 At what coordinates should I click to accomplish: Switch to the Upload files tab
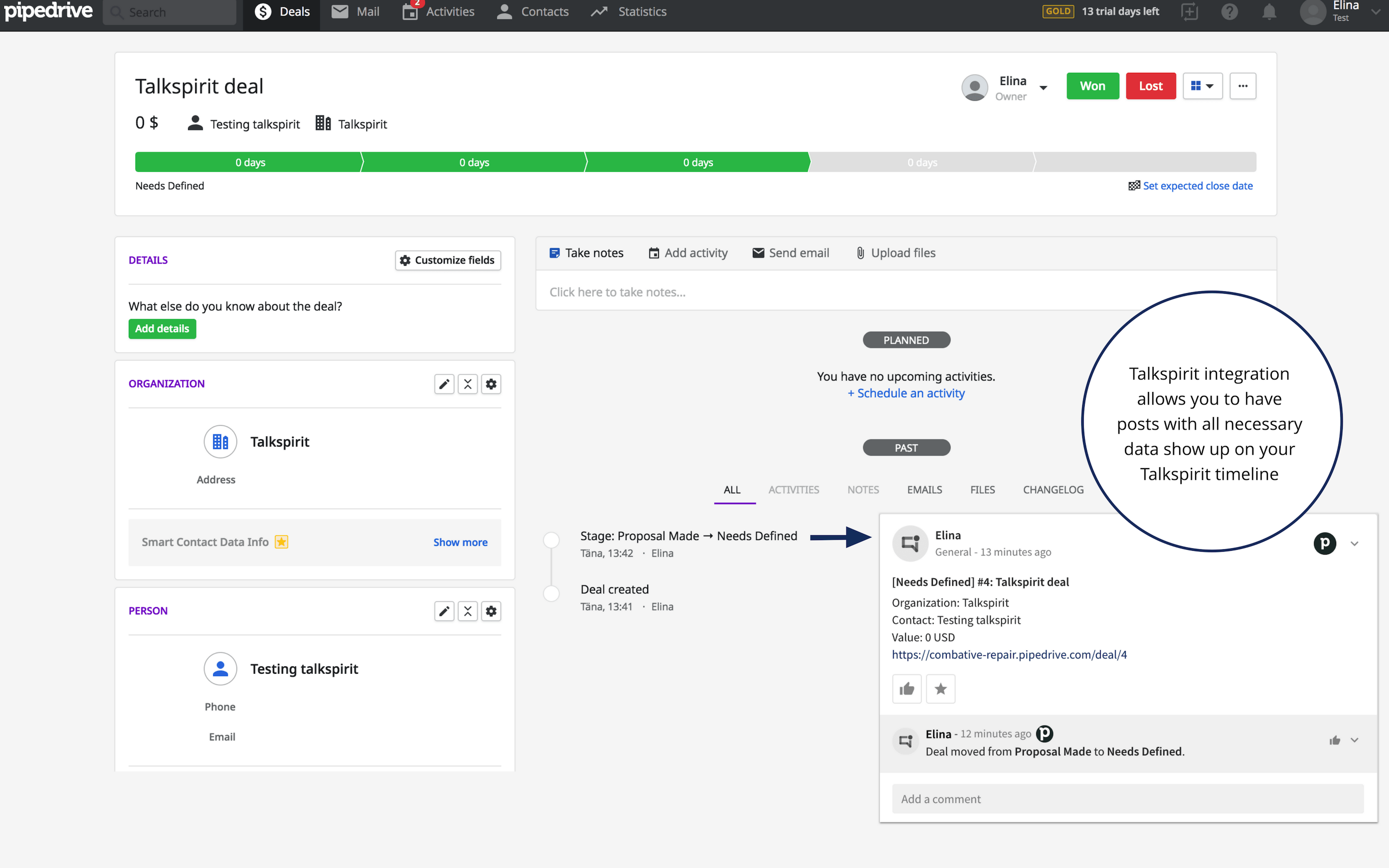point(896,253)
